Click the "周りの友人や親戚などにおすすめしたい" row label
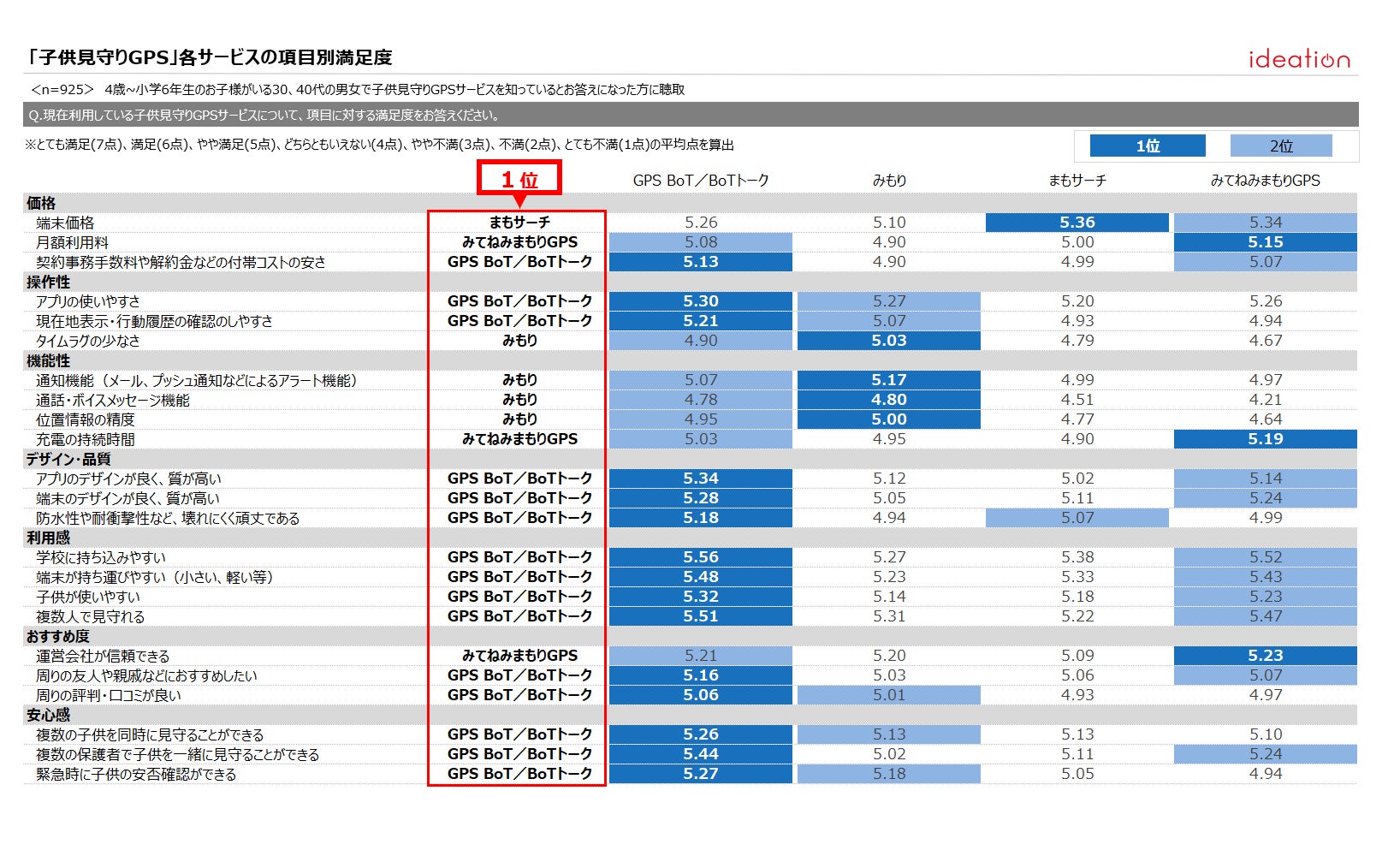The height and width of the screenshot is (868, 1400). (x=146, y=675)
